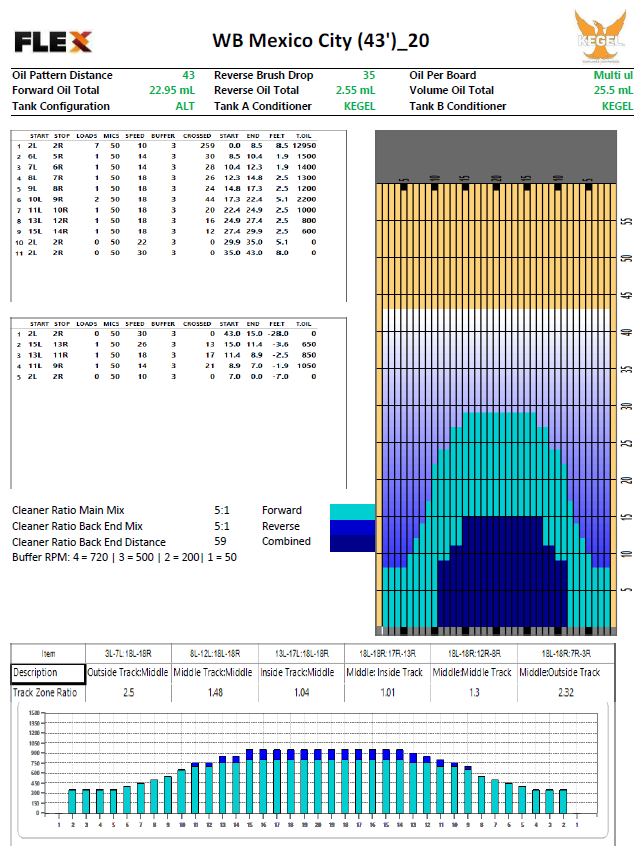This screenshot has width=634, height=865.
Task: Click the Forward Oil Total value 22.95 mL
Action: click(172, 90)
